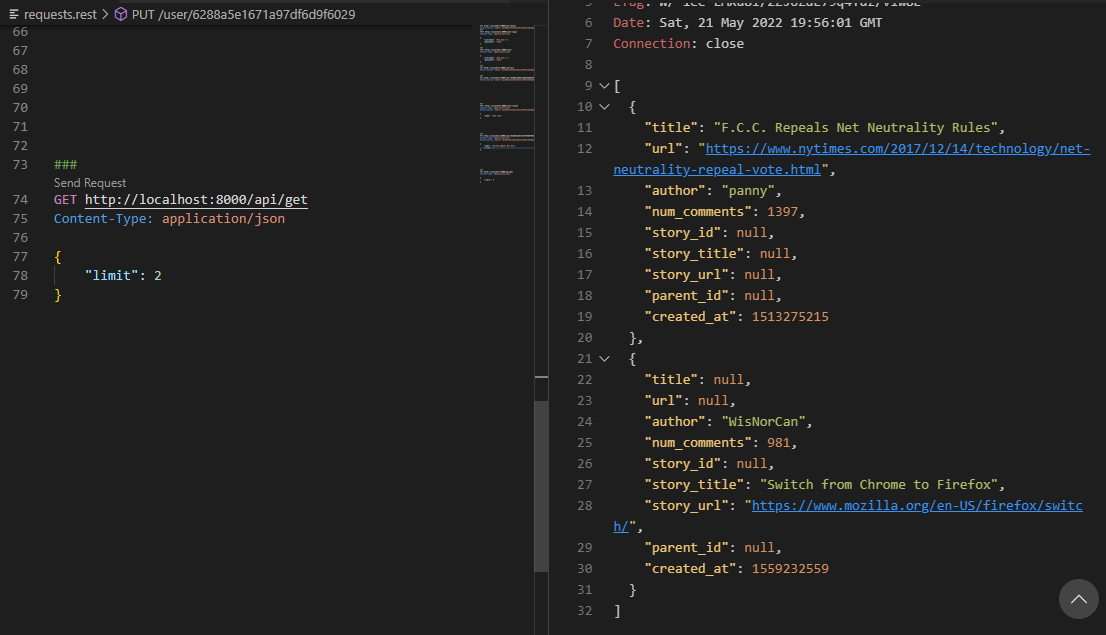
Task: Open the mozilla.org firefox switch link
Action: coord(848,516)
